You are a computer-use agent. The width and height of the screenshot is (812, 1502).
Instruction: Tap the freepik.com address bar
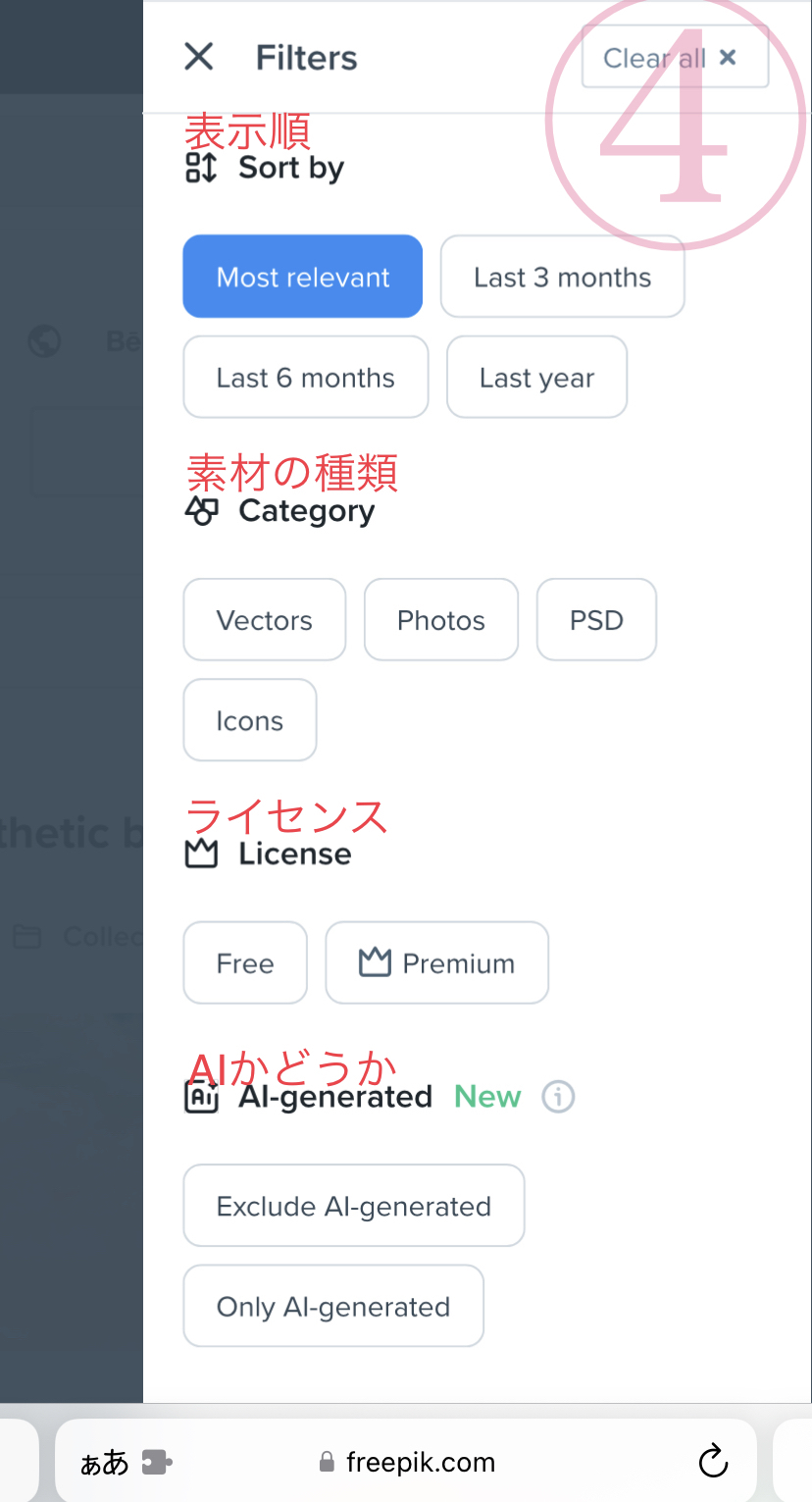(420, 1463)
